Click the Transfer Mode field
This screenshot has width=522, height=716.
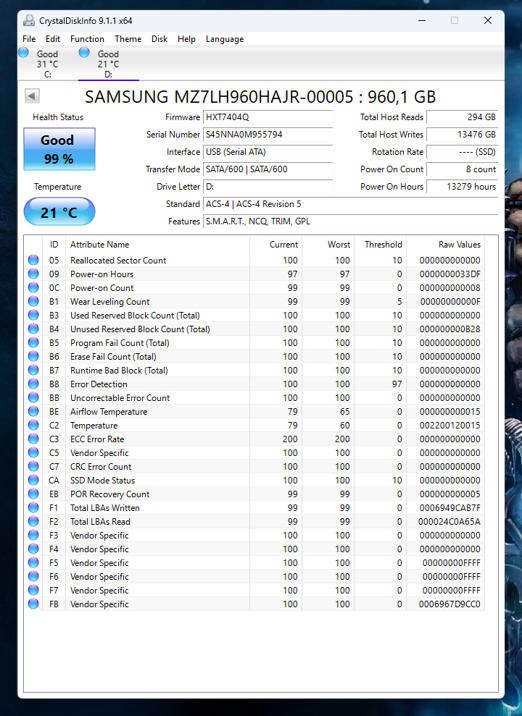pyautogui.click(x=268, y=169)
